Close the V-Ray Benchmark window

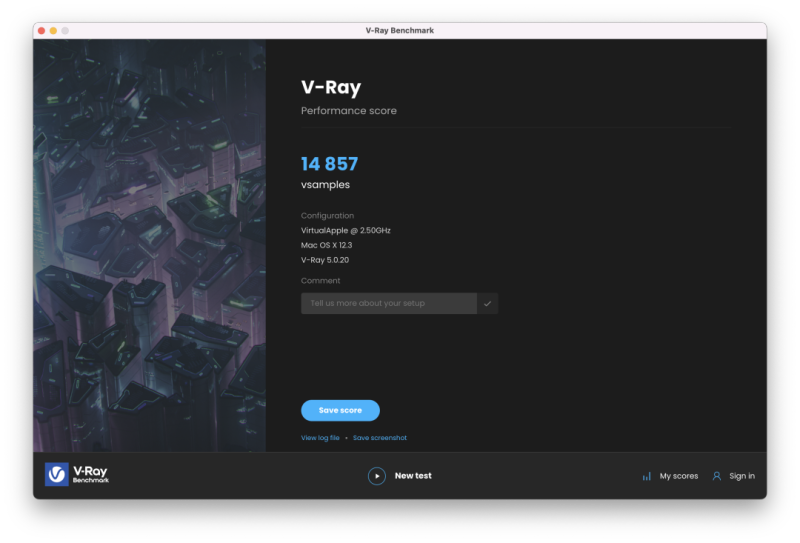click(42, 31)
